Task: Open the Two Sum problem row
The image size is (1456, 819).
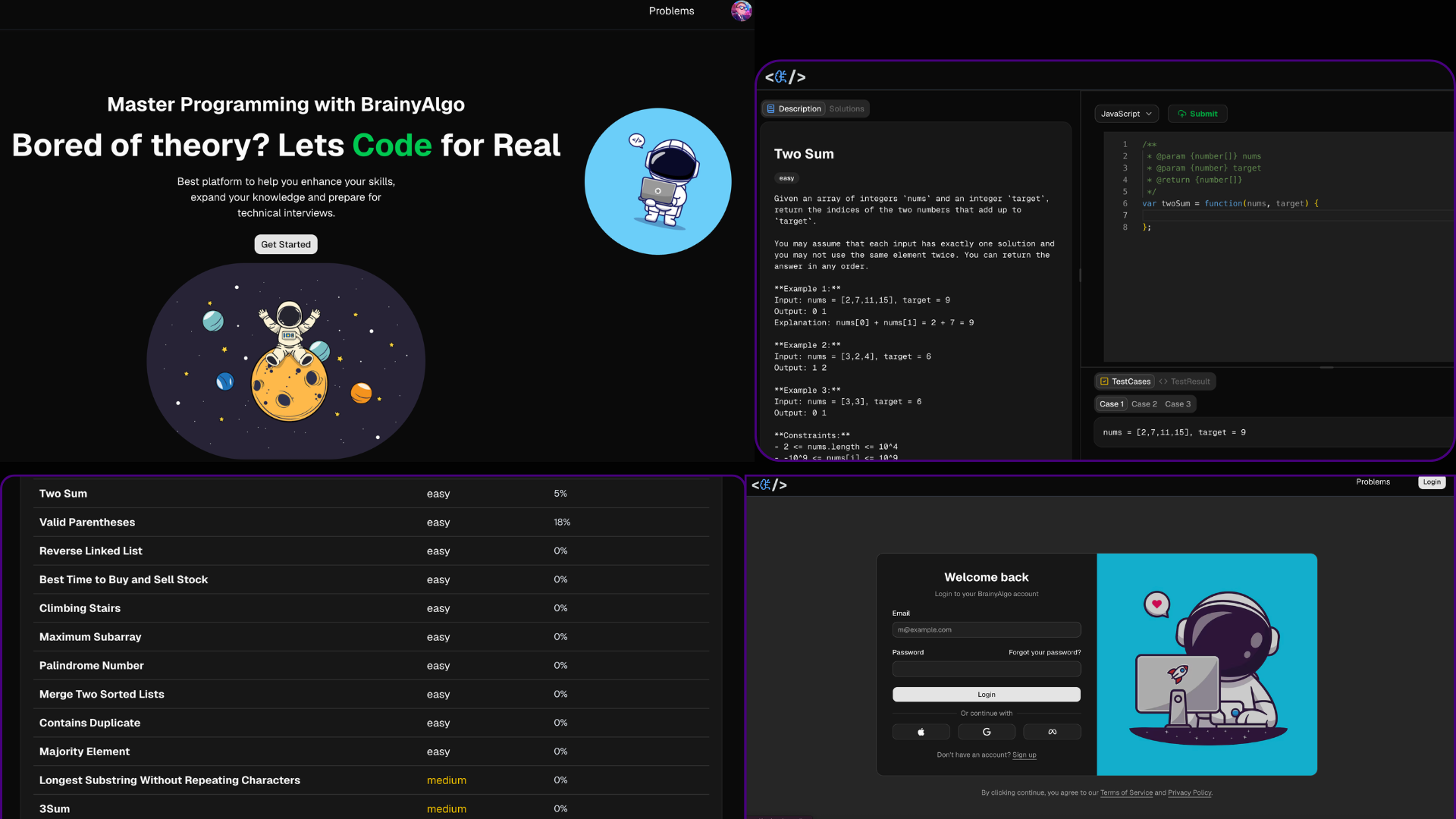Action: (372, 494)
